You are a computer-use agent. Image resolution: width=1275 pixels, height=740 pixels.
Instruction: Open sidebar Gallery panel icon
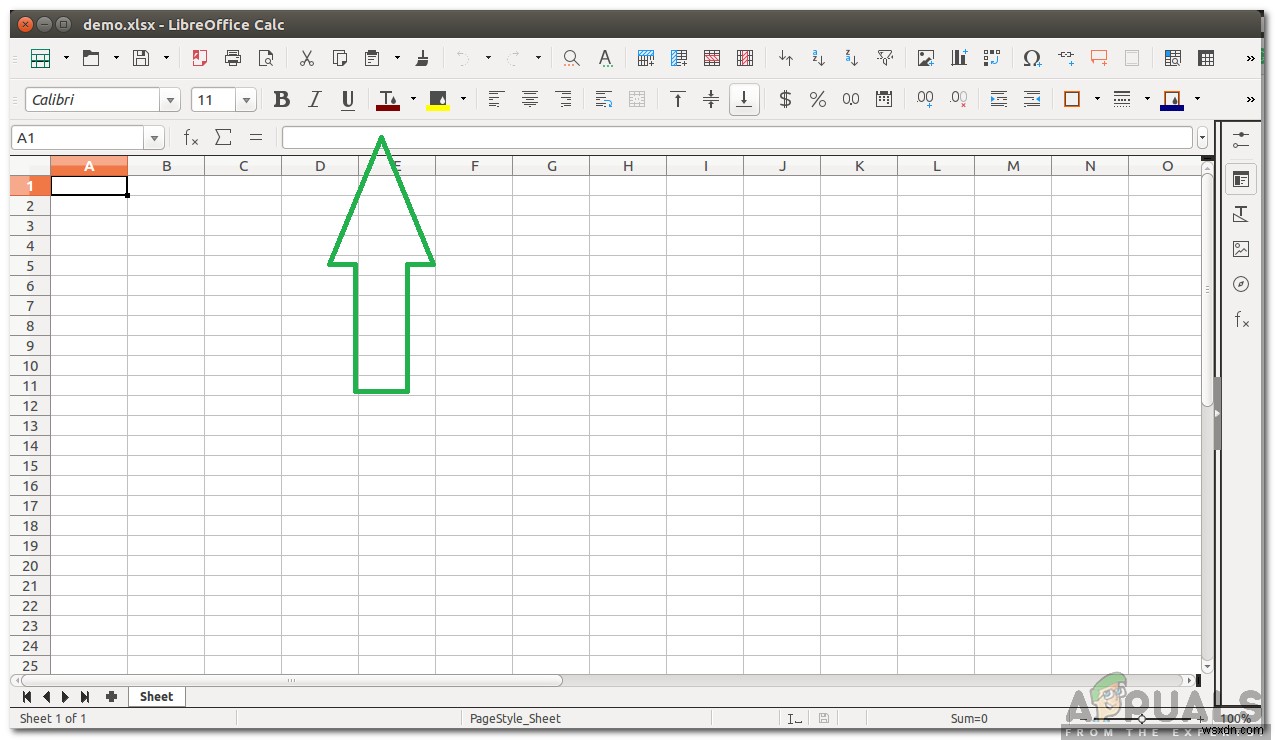pos(1241,249)
